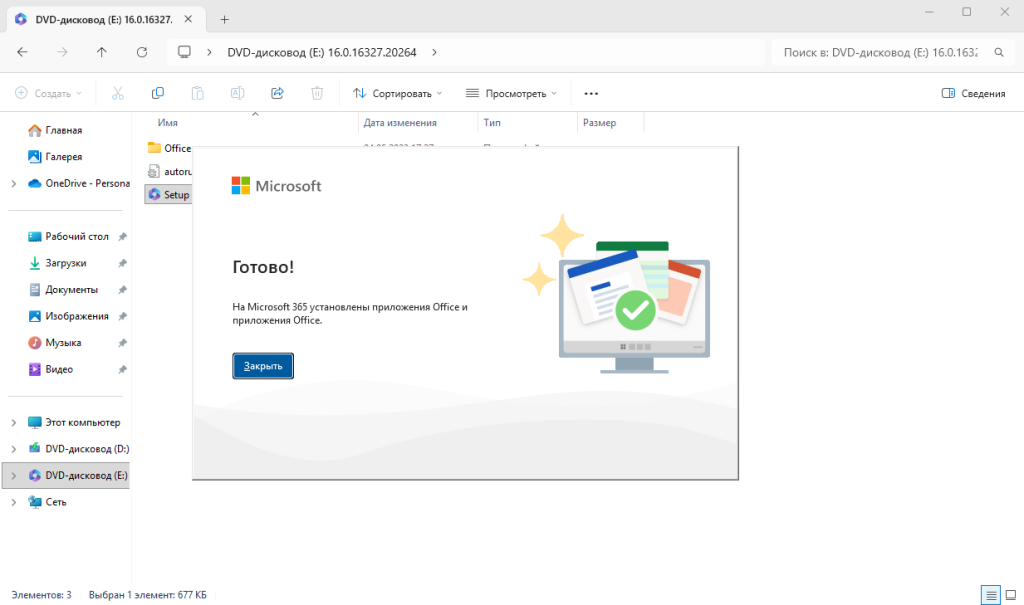Screen dimensions: 1024x605
Task: Click the Закрыть button in Office dialog
Action: tap(263, 366)
